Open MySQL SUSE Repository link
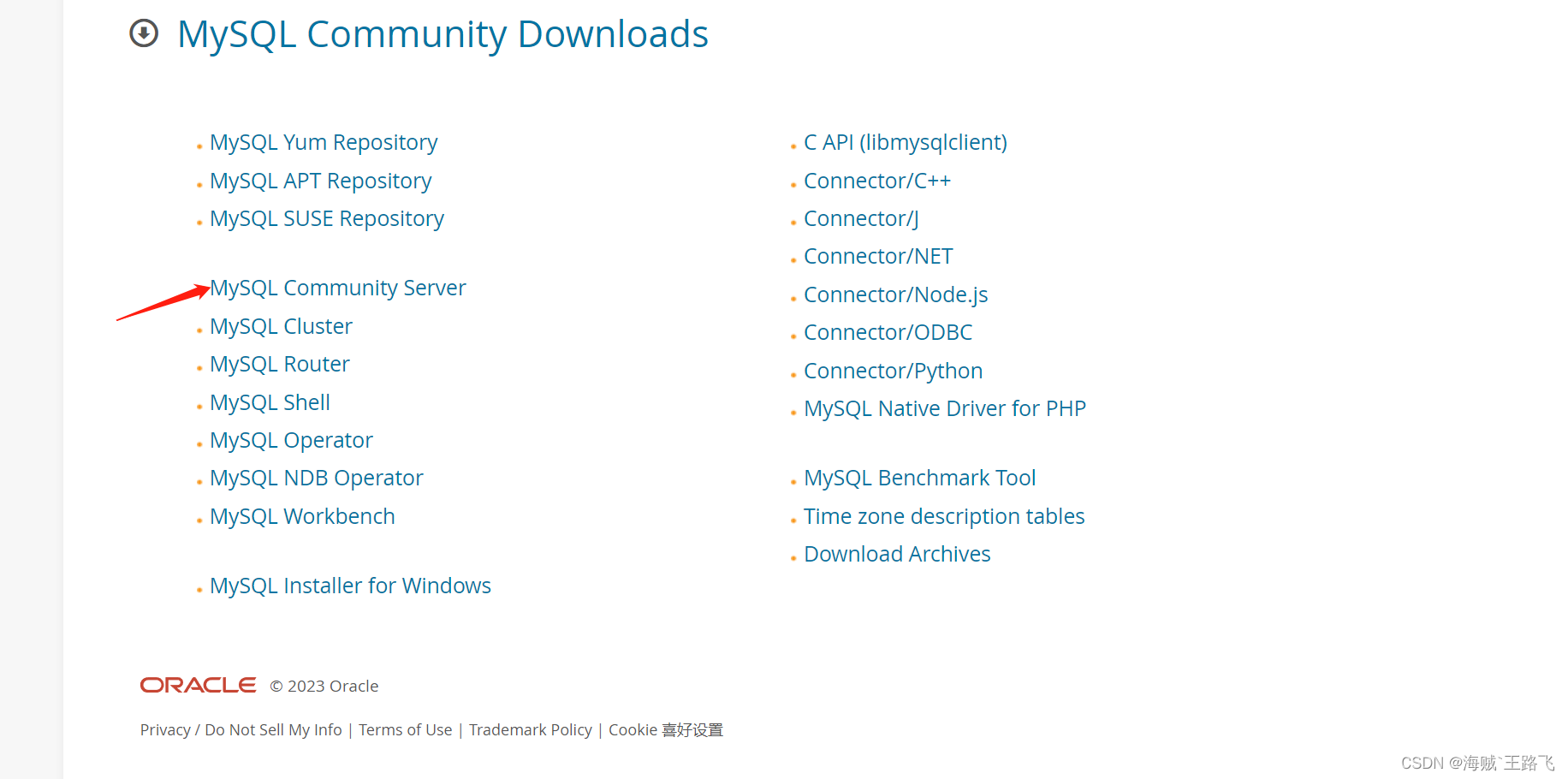This screenshot has height=779, width=1568. 327,218
